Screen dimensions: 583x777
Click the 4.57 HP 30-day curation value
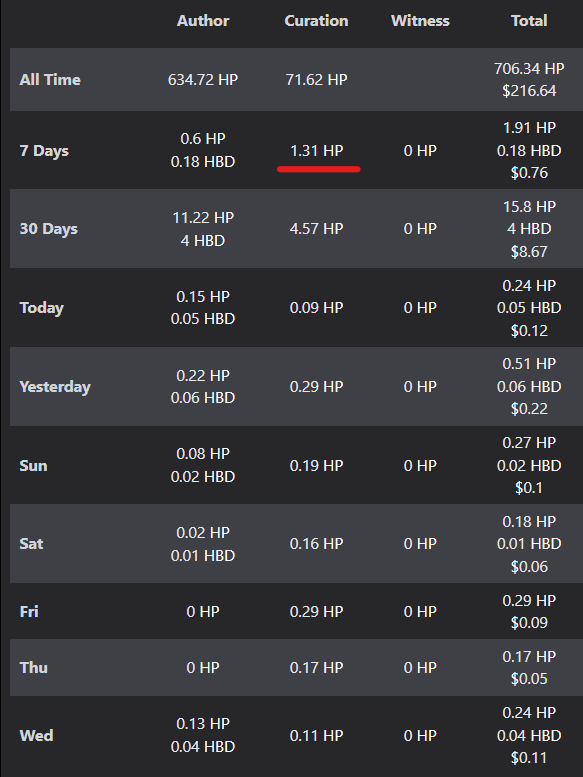point(317,229)
